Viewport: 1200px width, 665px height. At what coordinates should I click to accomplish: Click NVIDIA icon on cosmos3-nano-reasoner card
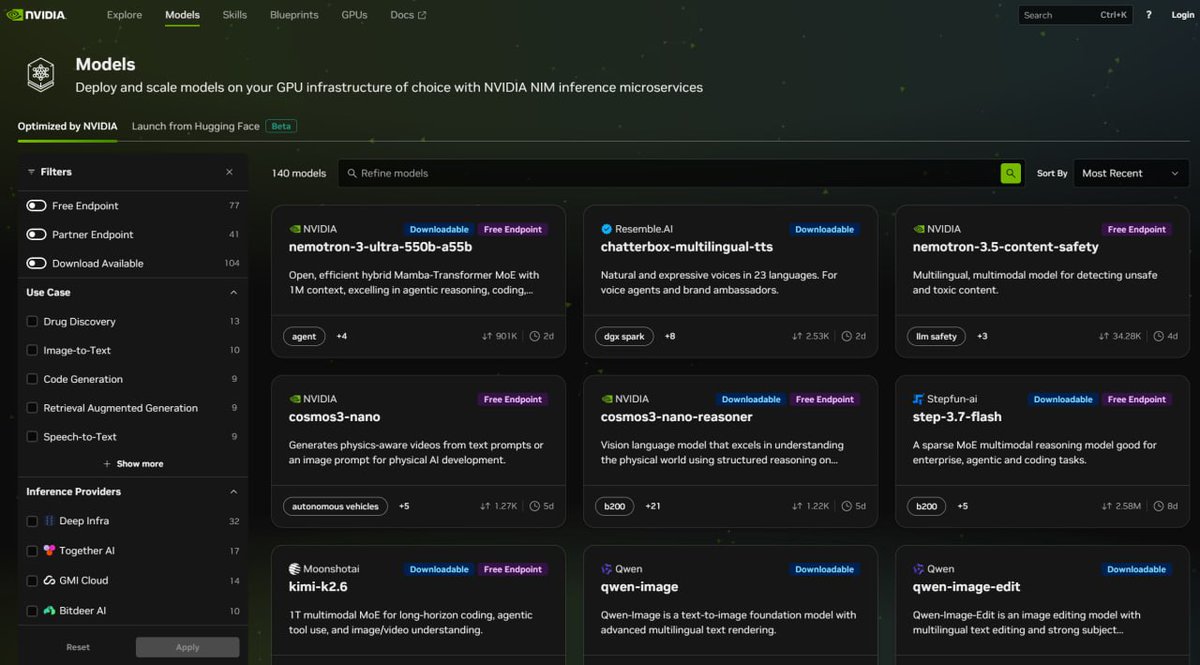coord(606,399)
